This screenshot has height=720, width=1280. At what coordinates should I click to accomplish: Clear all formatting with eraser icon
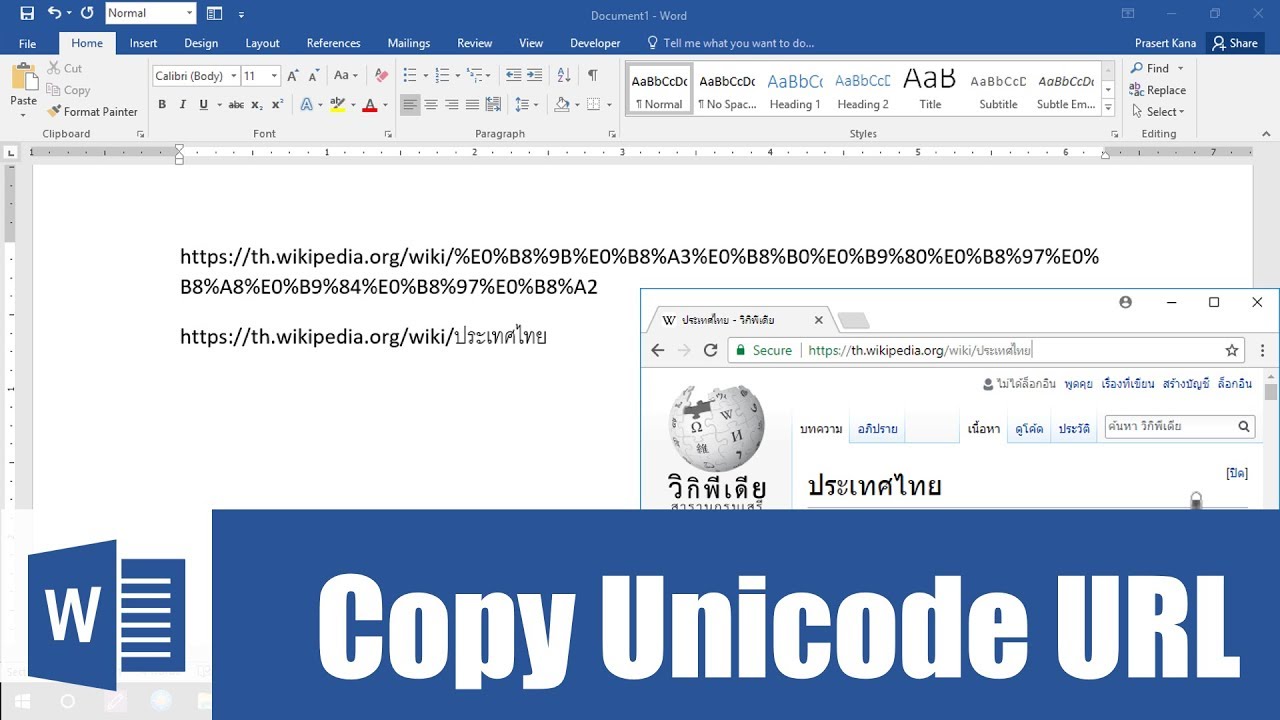[381, 75]
